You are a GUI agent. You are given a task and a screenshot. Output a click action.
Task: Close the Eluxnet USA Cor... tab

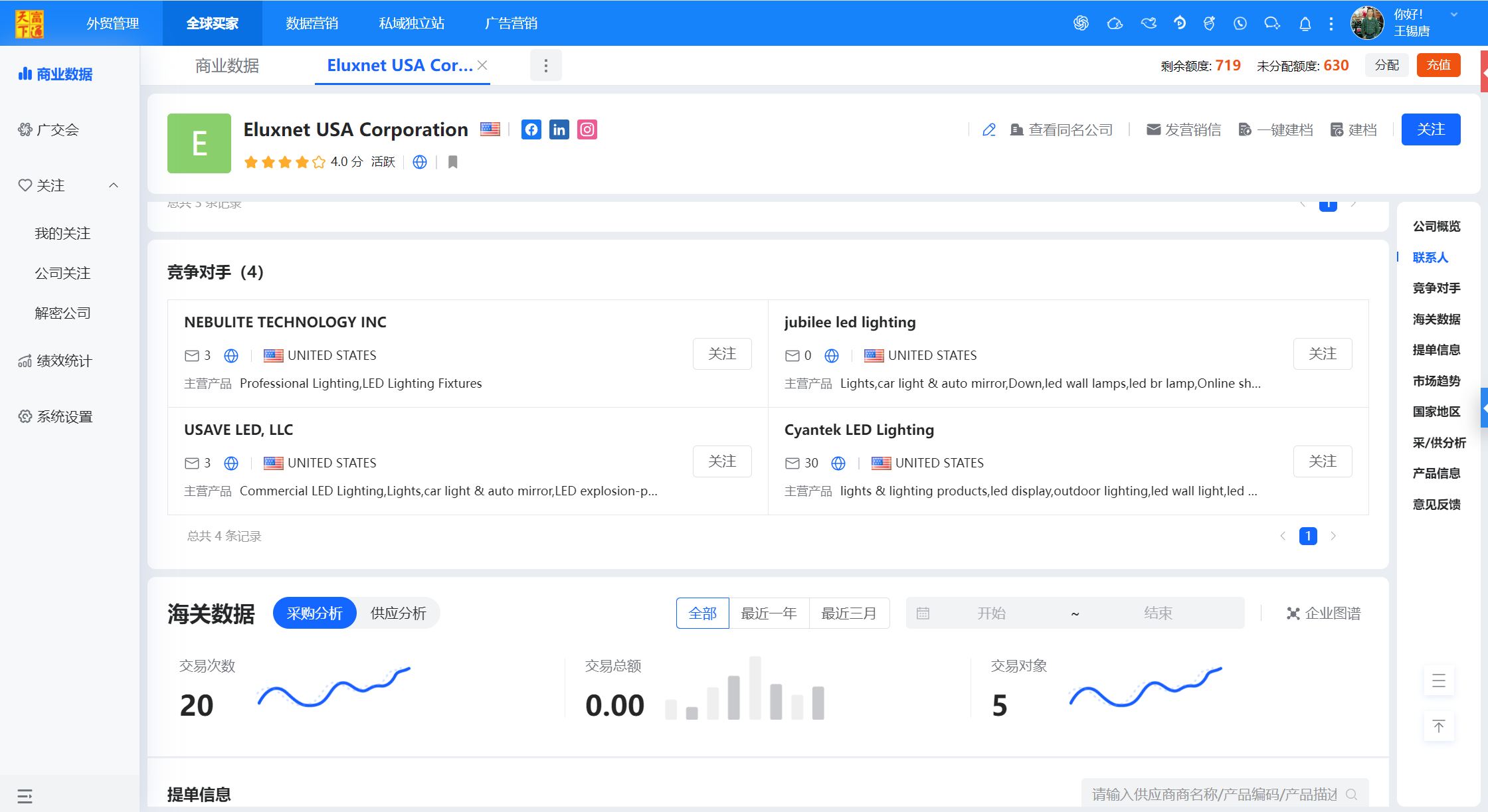pos(482,65)
